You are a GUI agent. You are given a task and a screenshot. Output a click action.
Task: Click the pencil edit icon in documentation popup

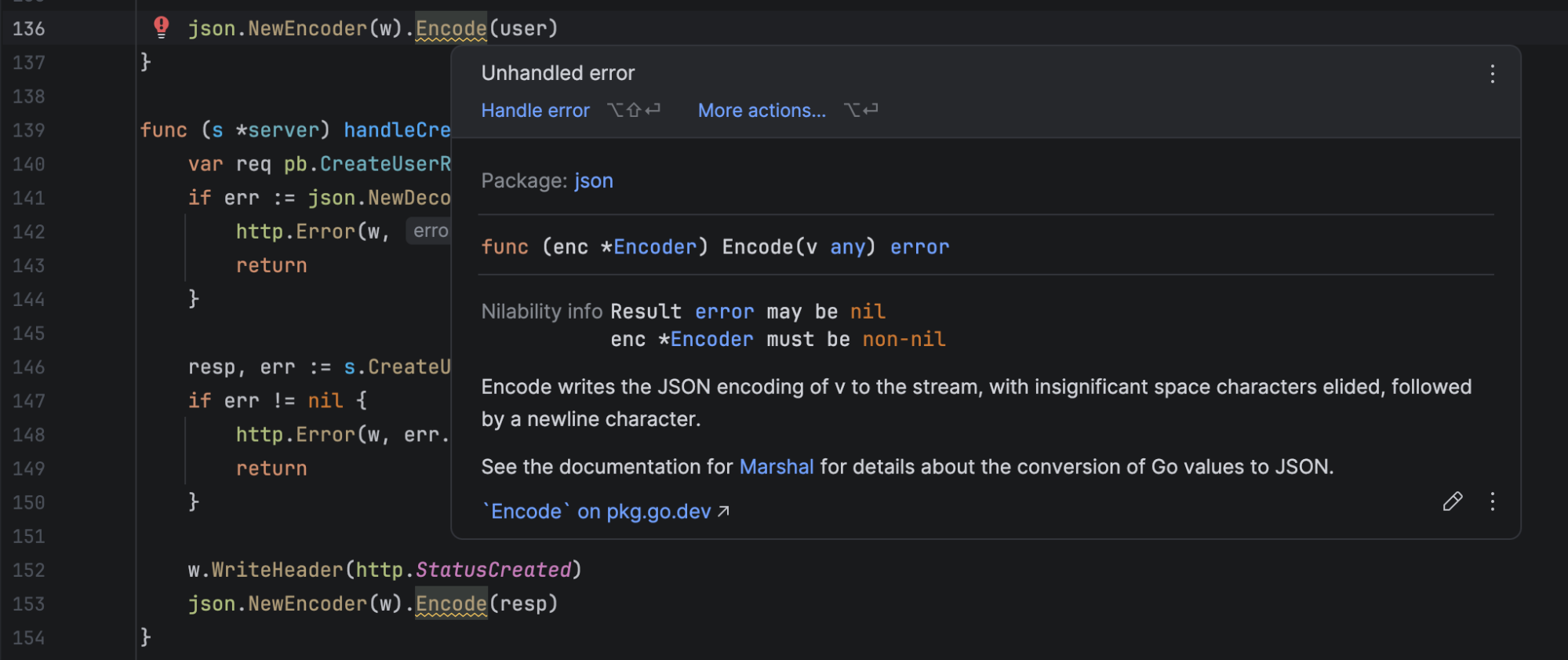[x=1452, y=502]
